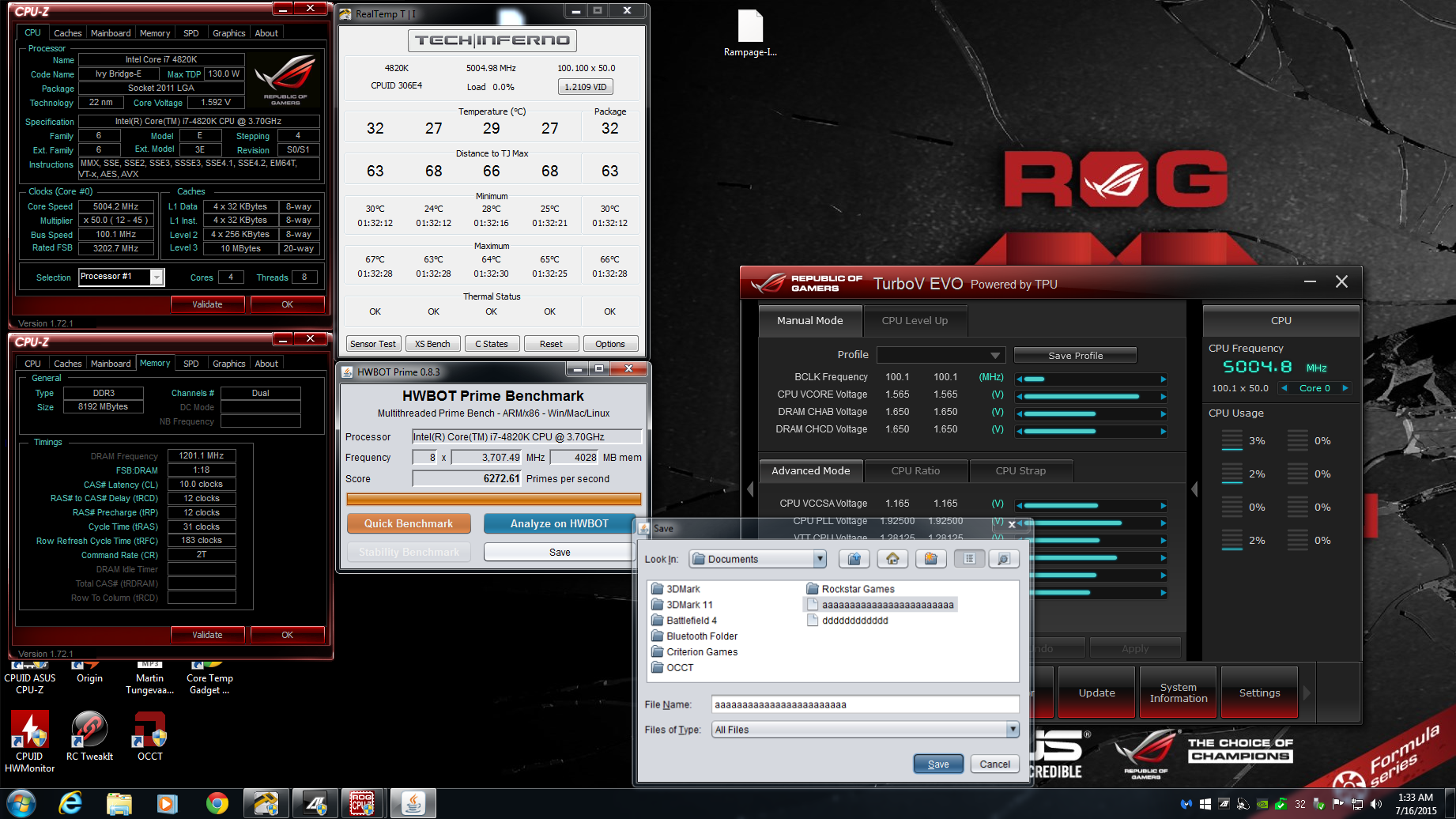This screenshot has height=819, width=1456.
Task: Open the Rampage-I... file on desktop
Action: (x=750, y=34)
